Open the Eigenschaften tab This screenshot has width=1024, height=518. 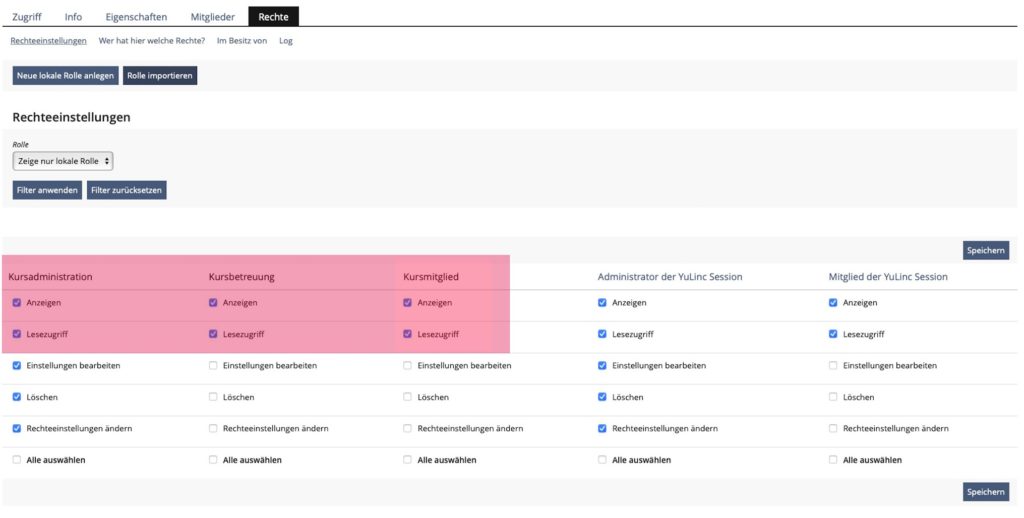(136, 17)
